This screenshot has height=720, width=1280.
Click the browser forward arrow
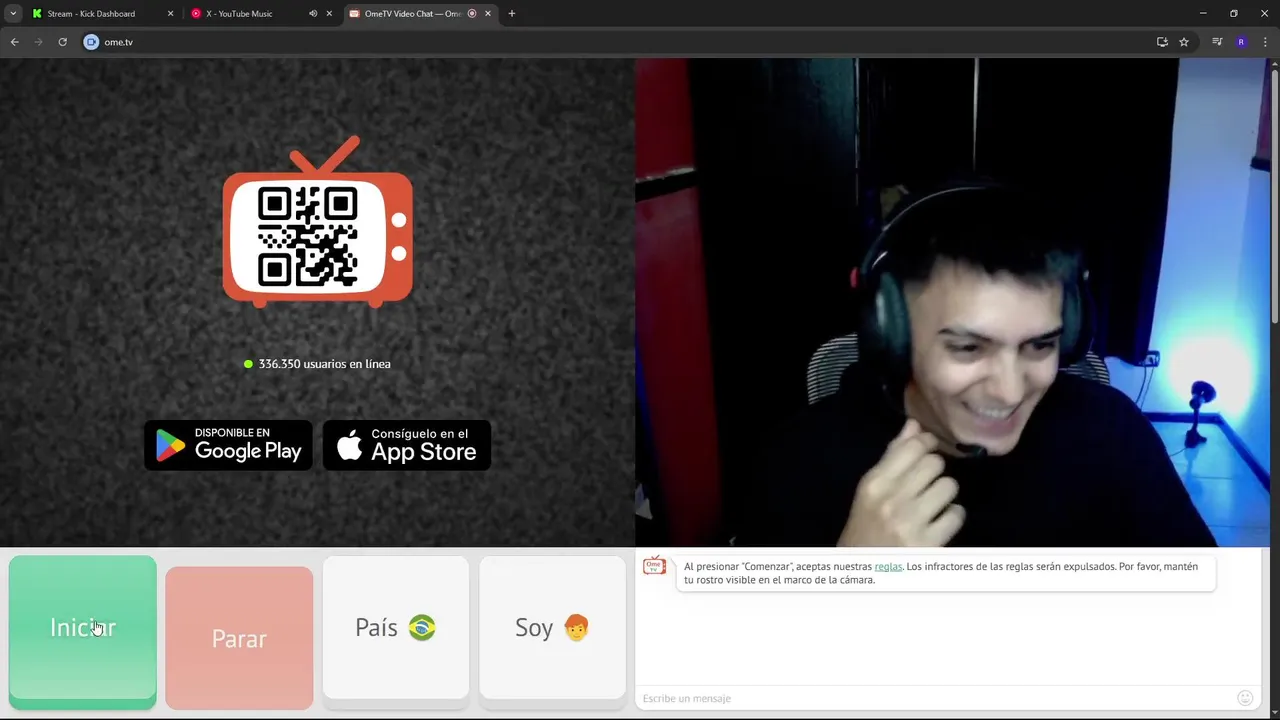pyautogui.click(x=39, y=42)
